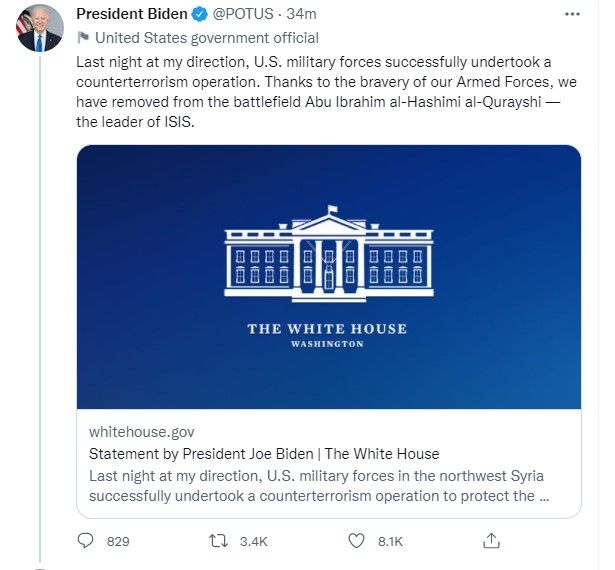Click the 3.4K retweet count
This screenshot has height=570, width=615.
click(253, 541)
